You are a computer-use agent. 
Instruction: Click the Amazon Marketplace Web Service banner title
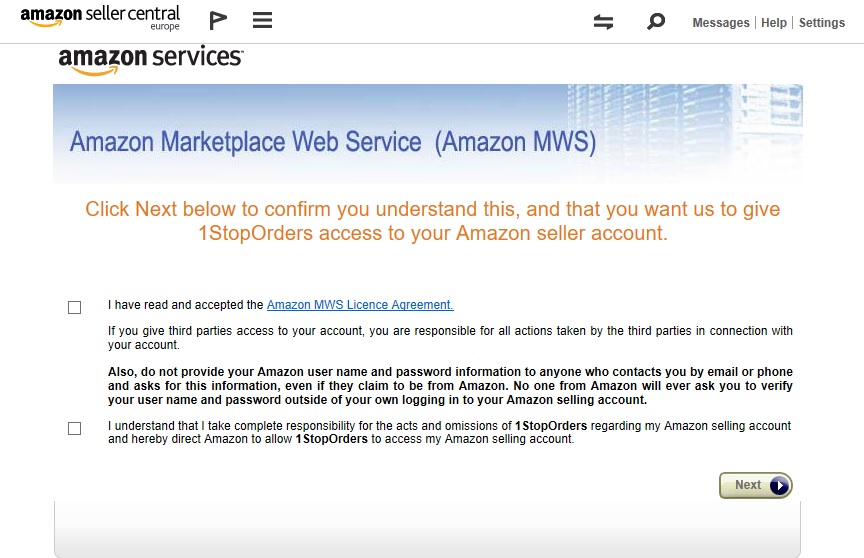[x=333, y=142]
